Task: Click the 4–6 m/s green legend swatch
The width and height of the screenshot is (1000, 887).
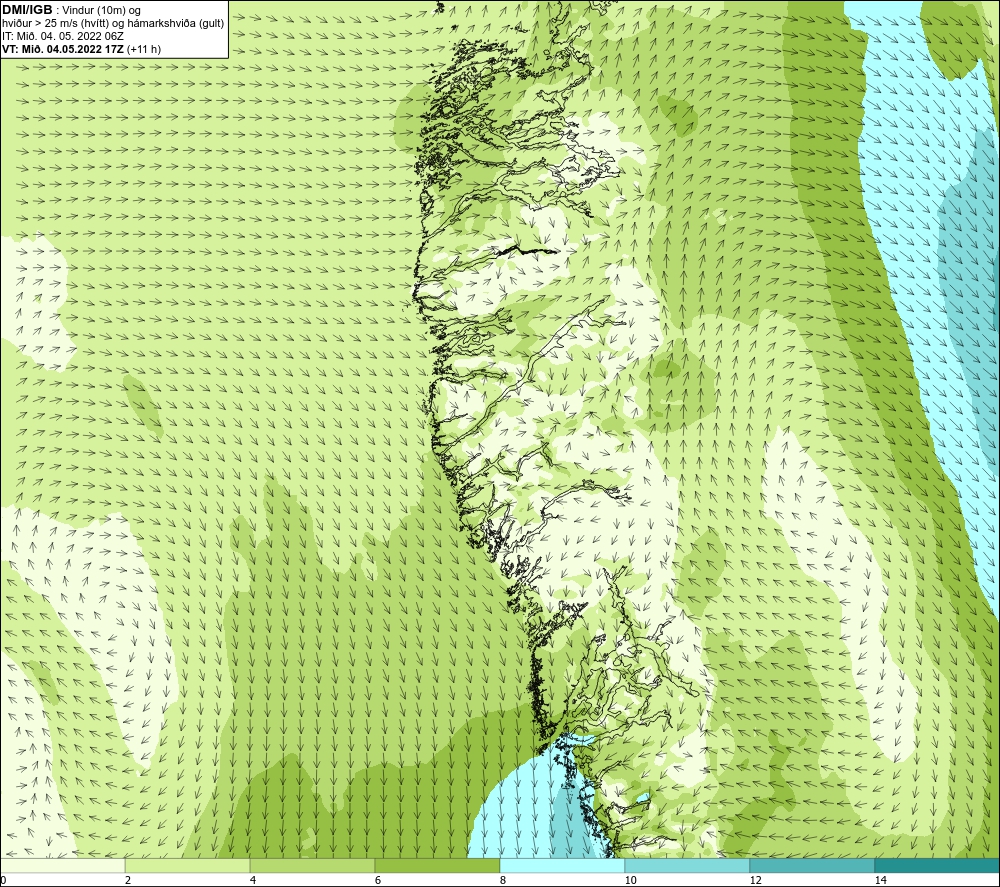Action: coord(312,865)
